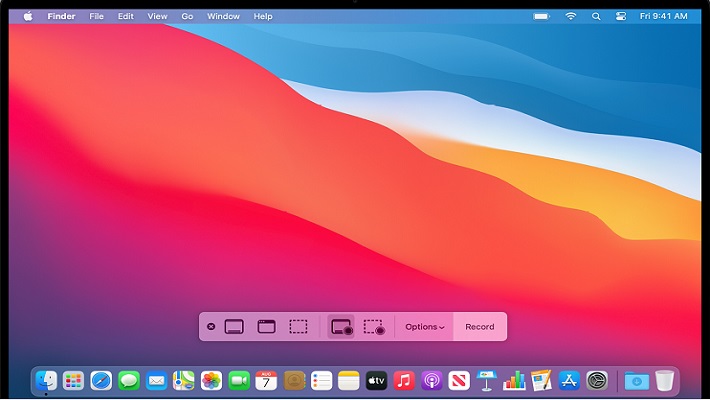Screen dimensions: 710x400
Task: Open the Go menu
Action: tap(187, 16)
